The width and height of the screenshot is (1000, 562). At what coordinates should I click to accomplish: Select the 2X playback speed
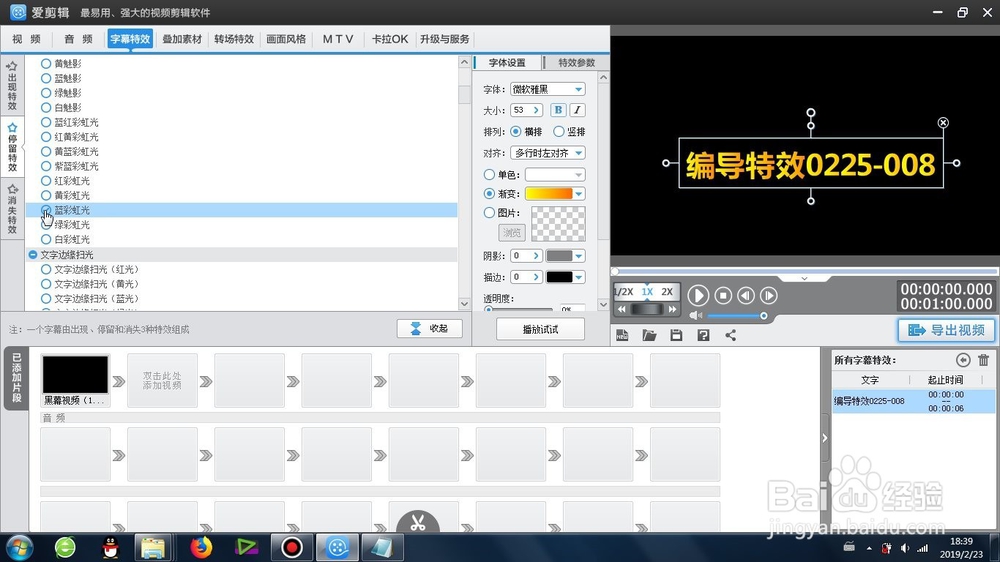[667, 292]
